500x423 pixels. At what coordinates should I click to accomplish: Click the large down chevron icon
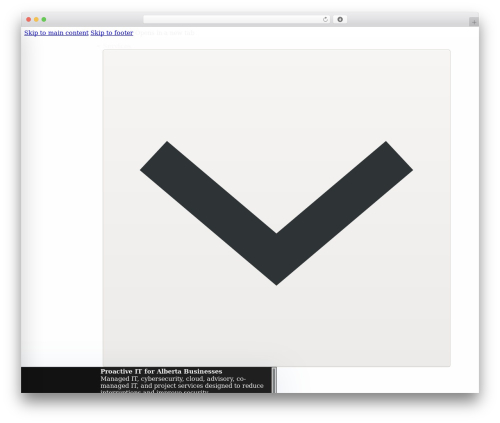click(x=276, y=213)
